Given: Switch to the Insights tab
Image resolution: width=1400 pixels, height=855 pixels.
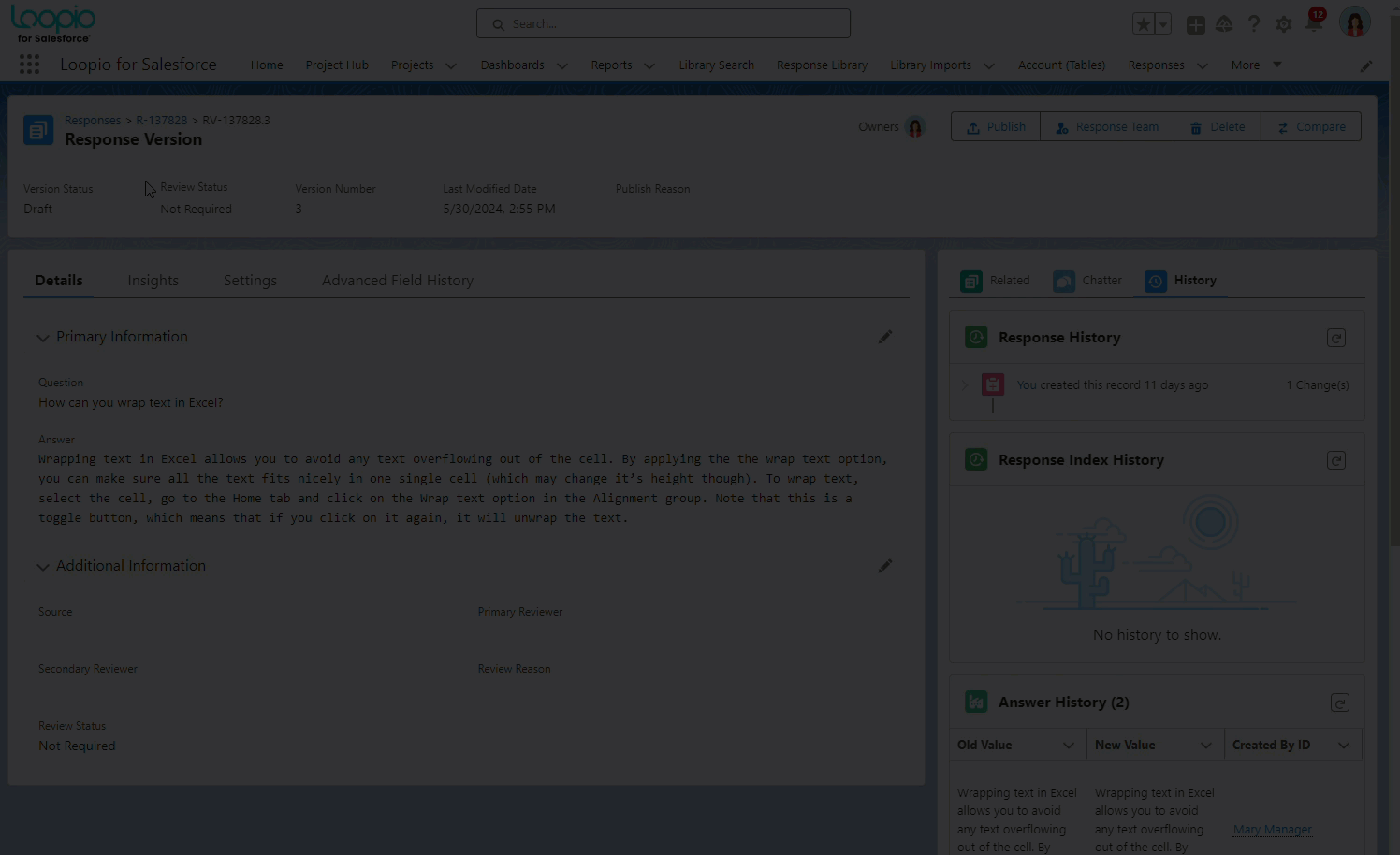Looking at the screenshot, I should 153,281.
